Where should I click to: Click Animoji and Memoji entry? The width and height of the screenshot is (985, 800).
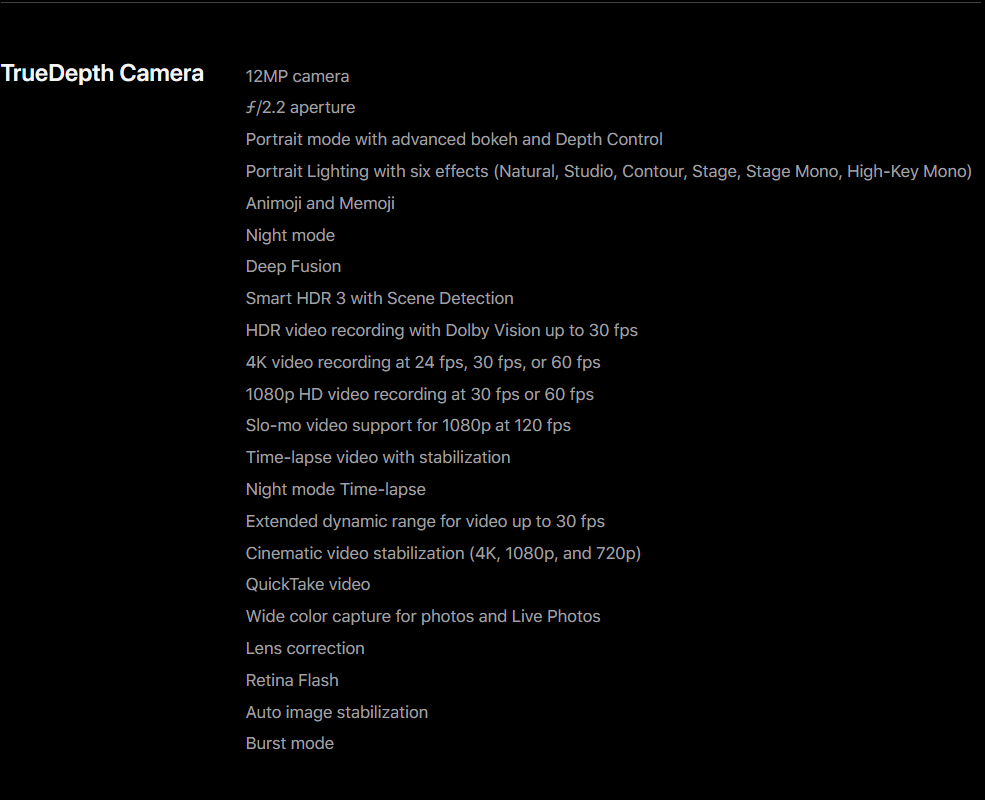coord(320,203)
